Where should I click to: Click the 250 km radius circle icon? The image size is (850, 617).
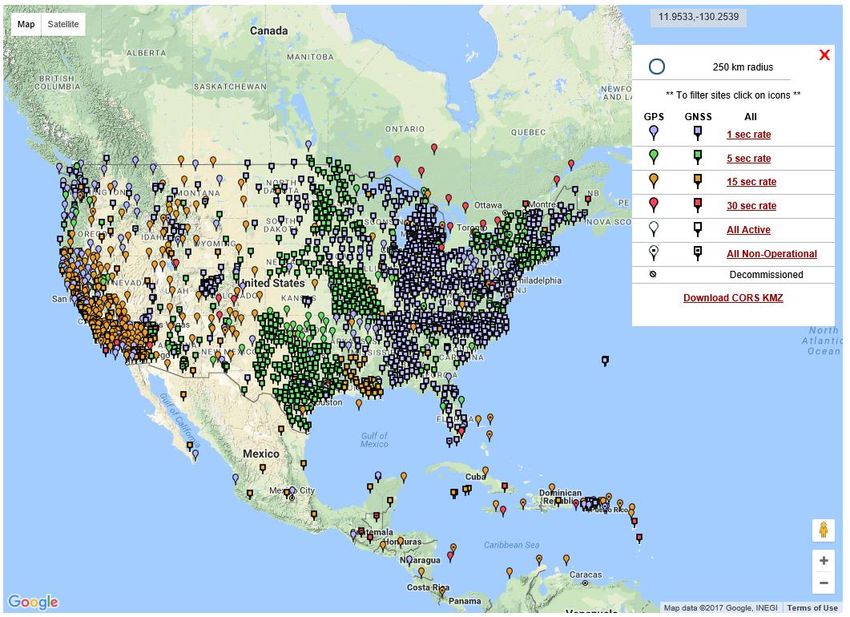coord(656,67)
